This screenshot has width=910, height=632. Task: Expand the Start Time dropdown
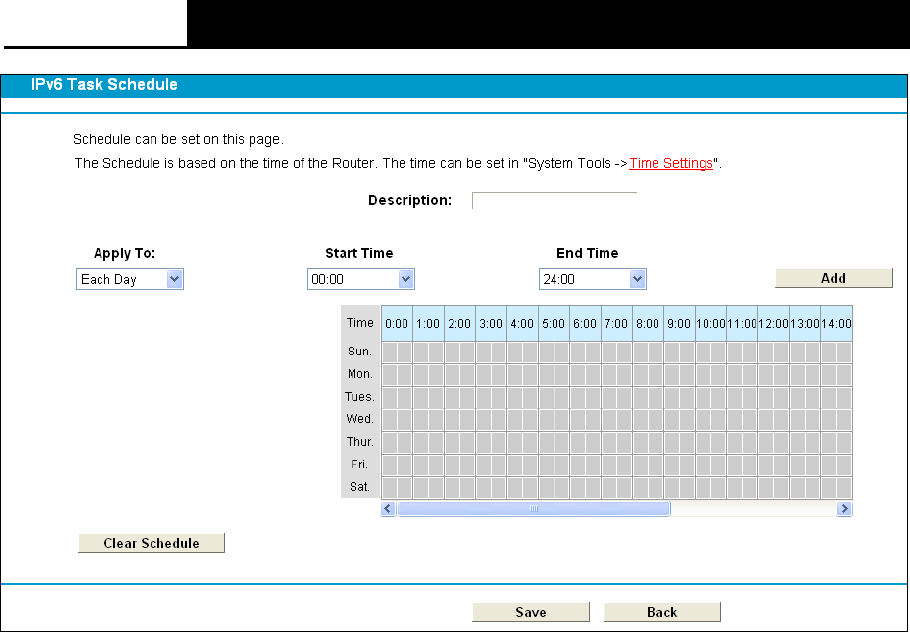[x=360, y=280]
